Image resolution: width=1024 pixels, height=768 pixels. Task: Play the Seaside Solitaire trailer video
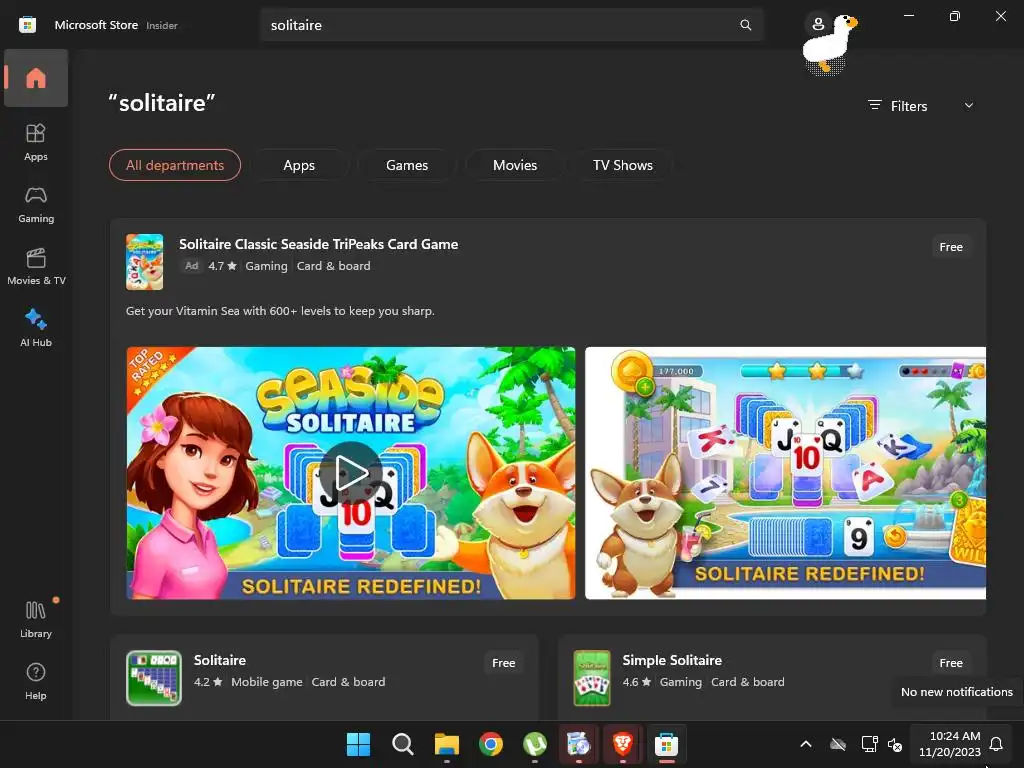pos(351,473)
